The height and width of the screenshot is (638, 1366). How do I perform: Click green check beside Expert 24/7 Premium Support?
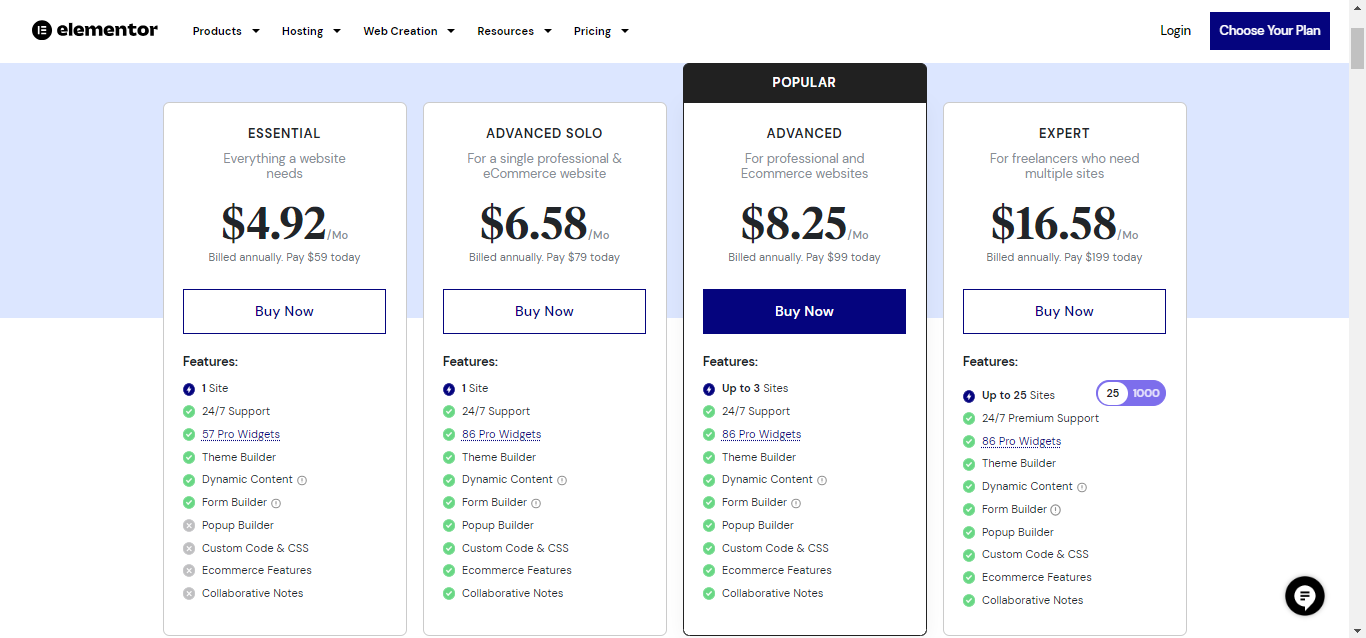coord(969,418)
